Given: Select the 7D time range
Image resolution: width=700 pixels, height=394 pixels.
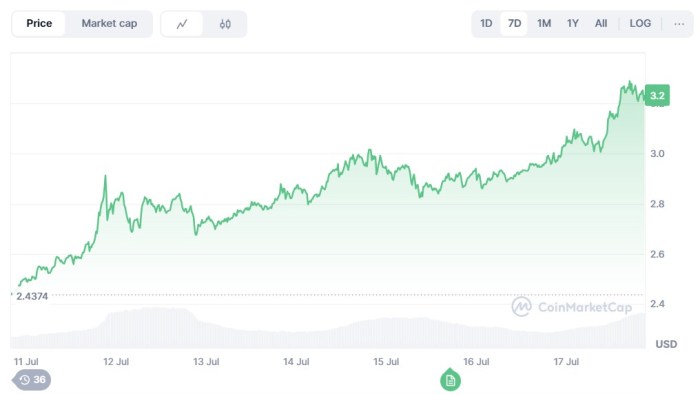Looking at the screenshot, I should tap(514, 23).
